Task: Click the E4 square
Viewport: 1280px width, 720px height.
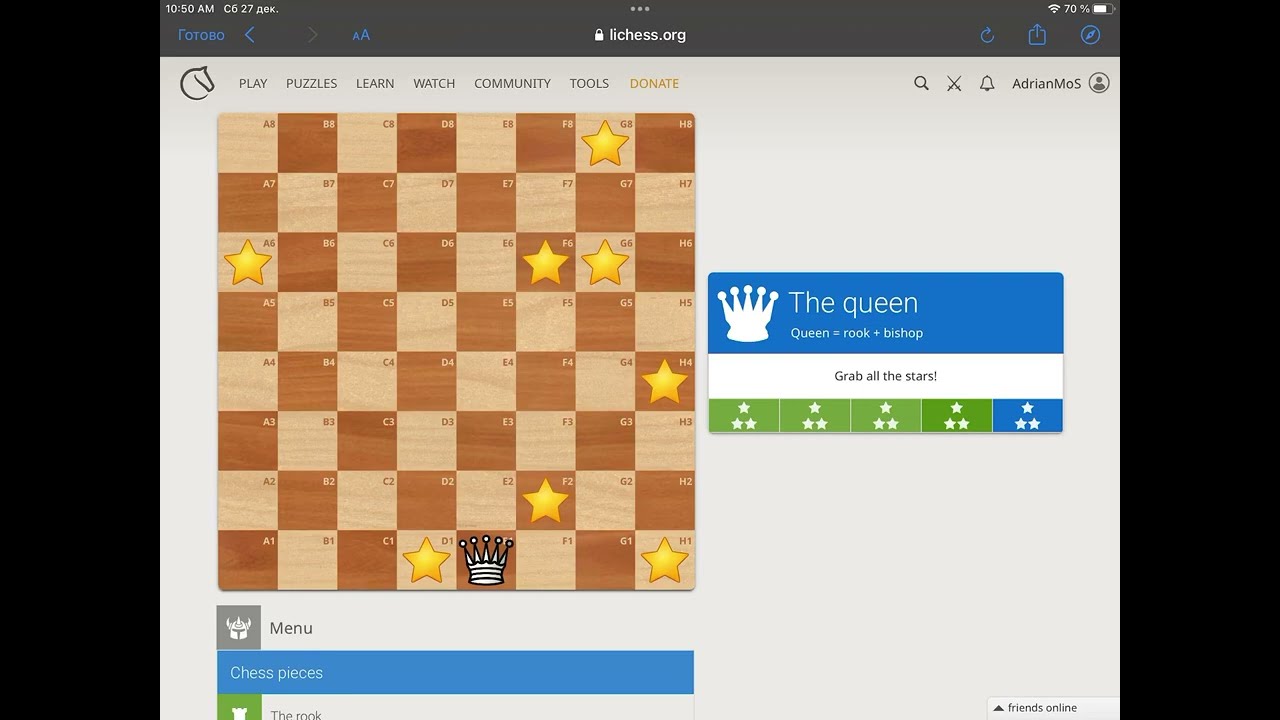Action: pyautogui.click(x=486, y=381)
